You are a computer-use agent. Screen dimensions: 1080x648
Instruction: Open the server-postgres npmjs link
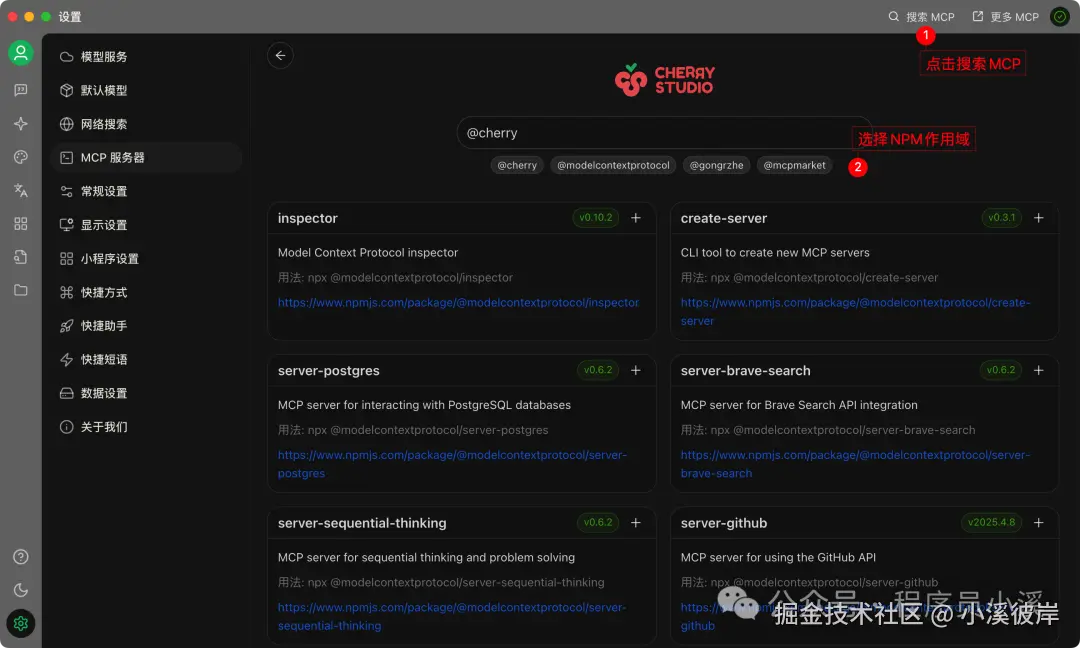coord(452,464)
